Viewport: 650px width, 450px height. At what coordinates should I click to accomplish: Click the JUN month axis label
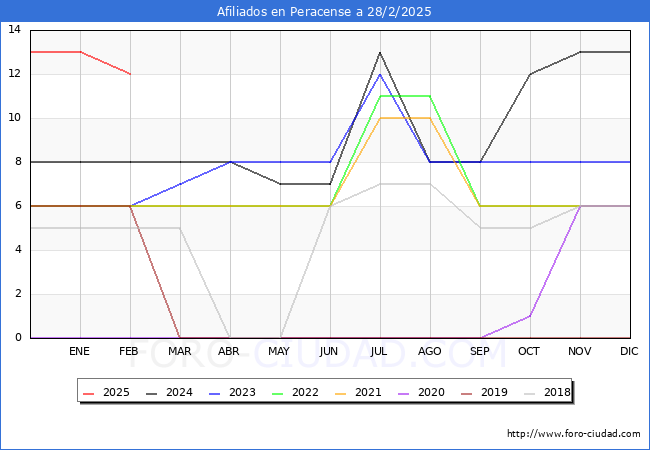pyautogui.click(x=329, y=351)
